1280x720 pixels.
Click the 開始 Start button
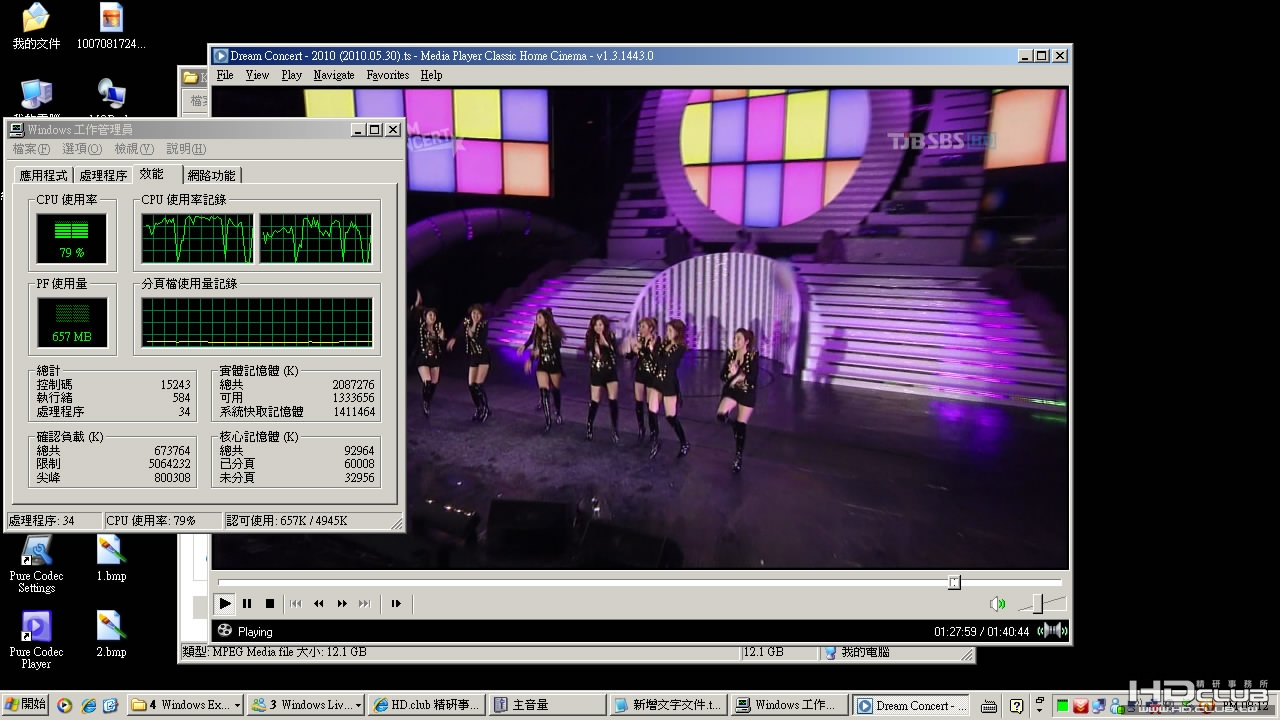pyautogui.click(x=25, y=704)
